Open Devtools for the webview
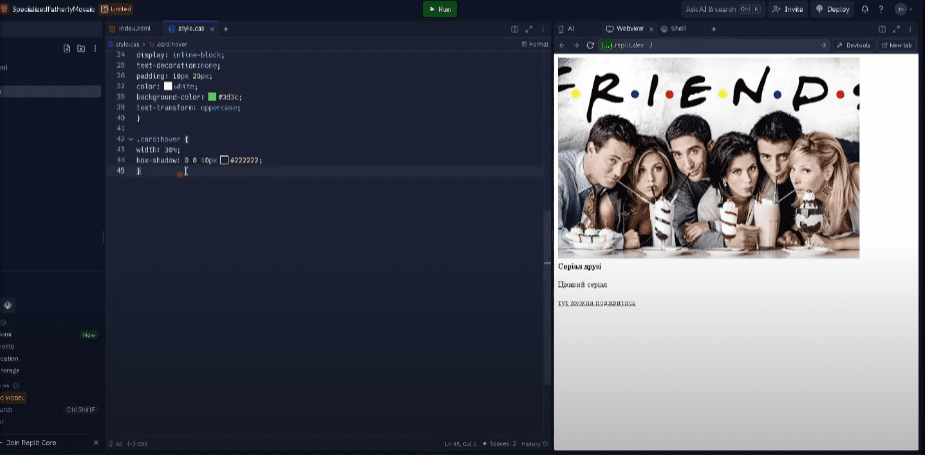The image size is (925, 455). (854, 45)
